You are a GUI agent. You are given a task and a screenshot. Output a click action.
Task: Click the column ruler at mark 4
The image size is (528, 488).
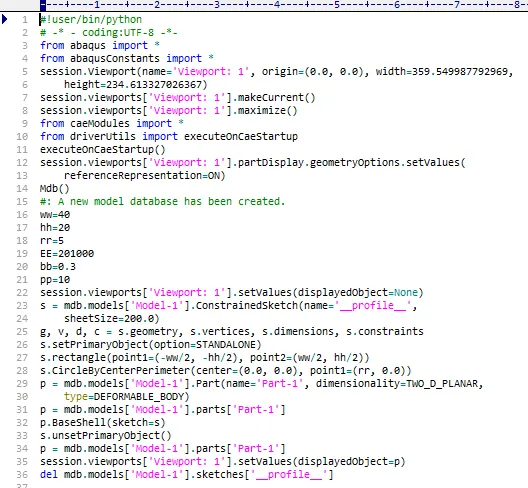click(277, 5)
